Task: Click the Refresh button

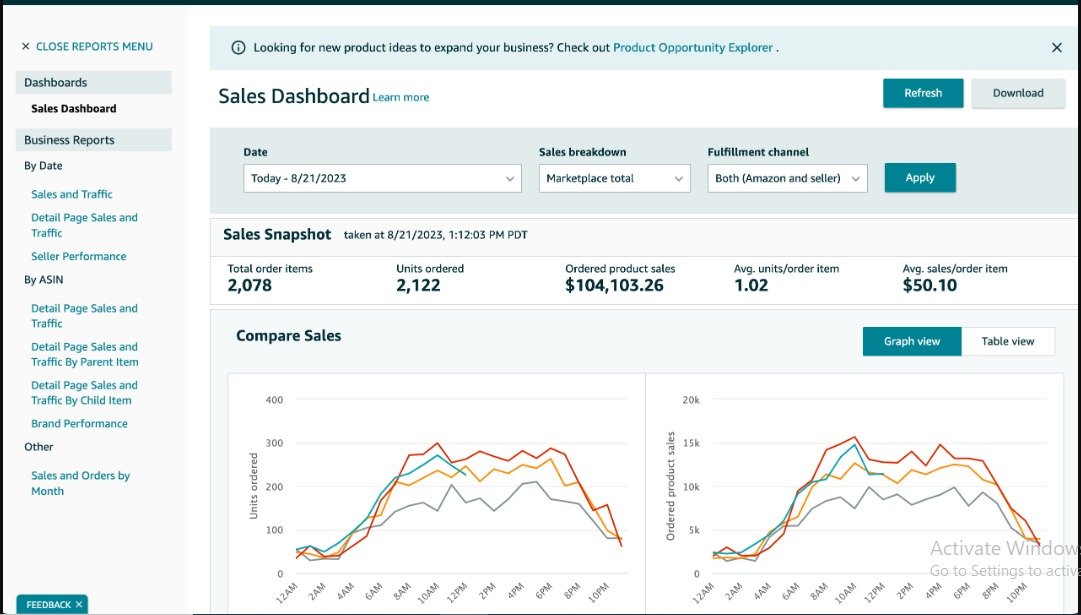Action: [923, 93]
